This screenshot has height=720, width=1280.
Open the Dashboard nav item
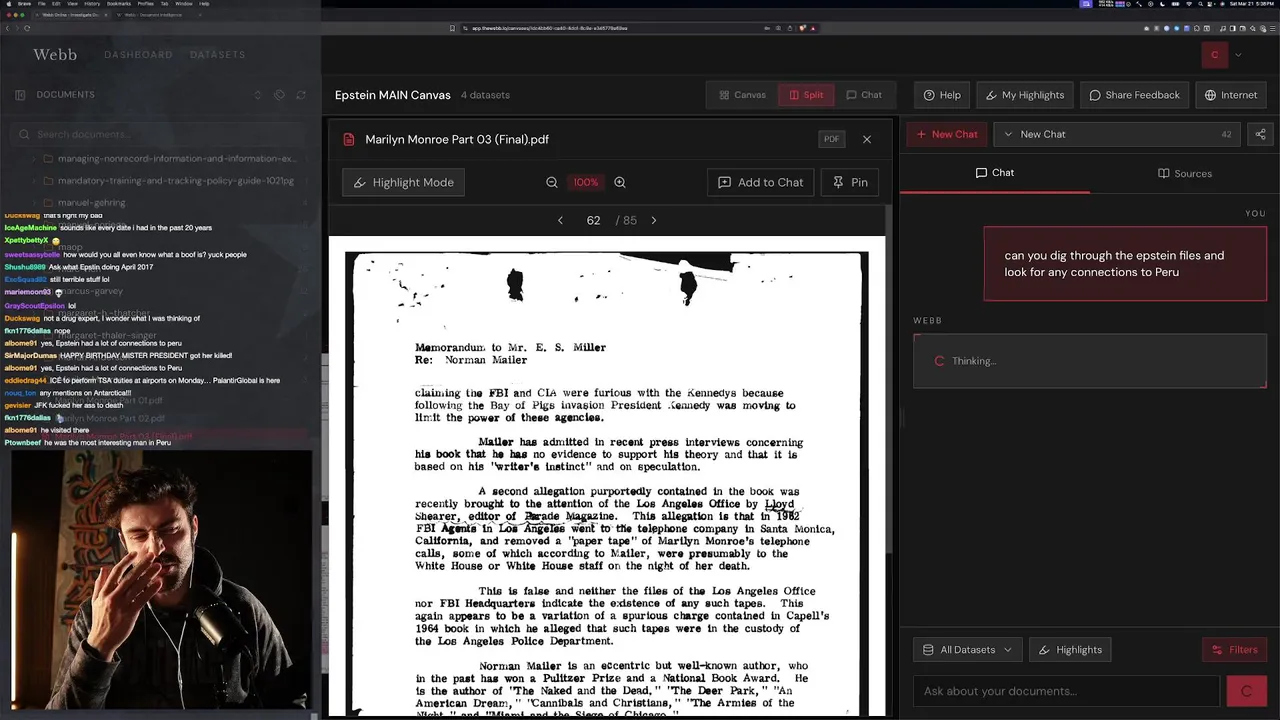click(138, 55)
